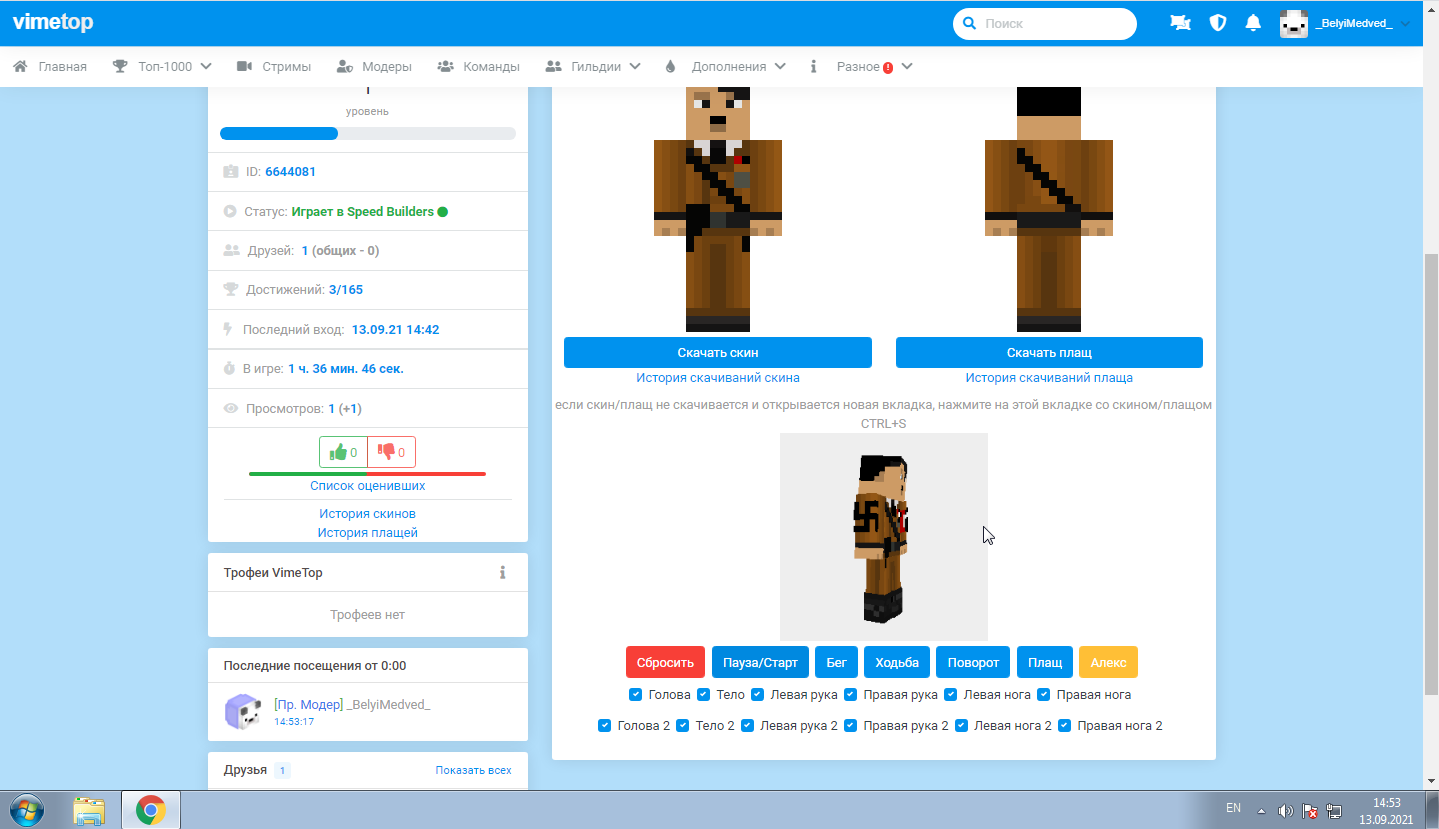This screenshot has width=1439, height=829.
Task: Open the Дополнения dropdown menu
Action: (725, 67)
